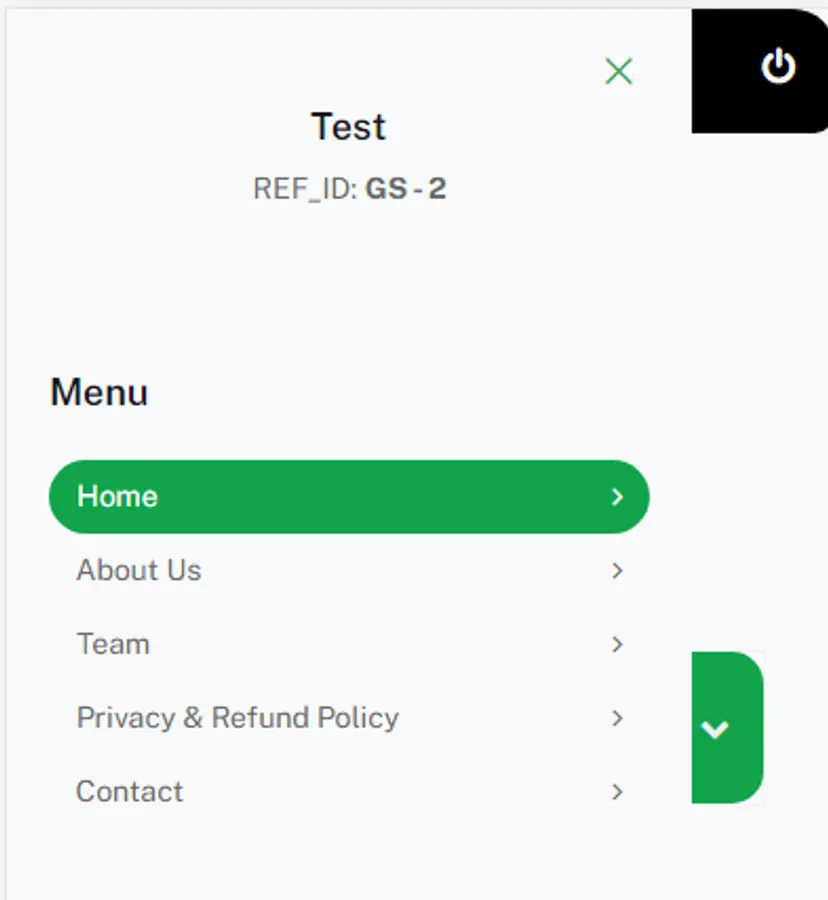Navigate to the Contact page
828x900 pixels.
[130, 792]
